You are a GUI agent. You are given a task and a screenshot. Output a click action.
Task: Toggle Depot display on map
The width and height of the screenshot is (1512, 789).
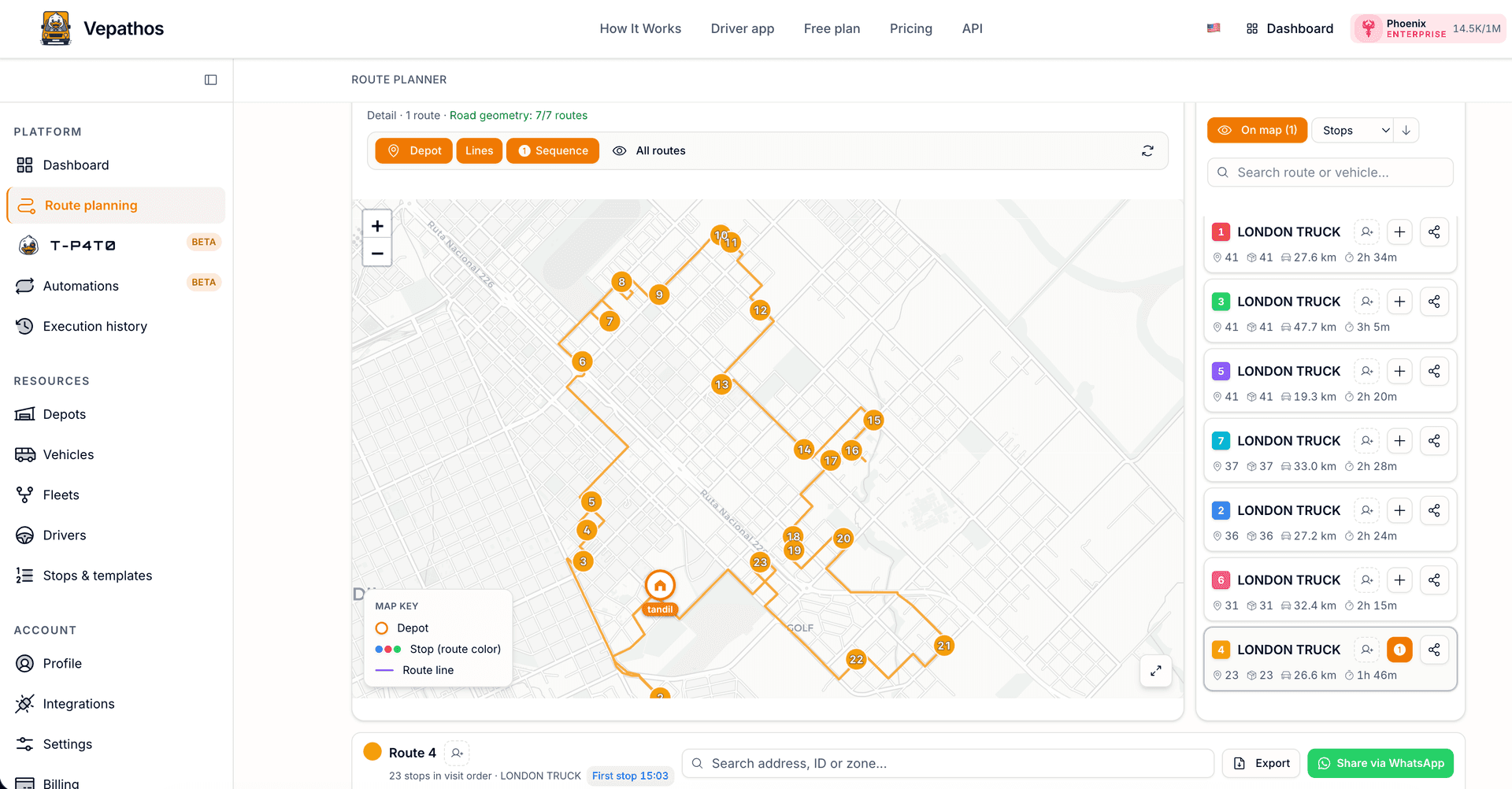(414, 150)
